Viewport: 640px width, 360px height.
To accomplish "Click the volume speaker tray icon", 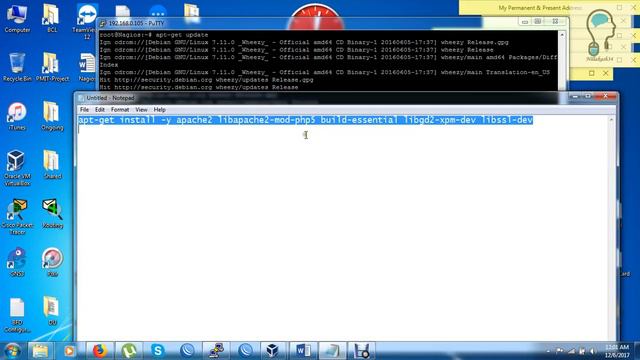I will tap(592, 351).
